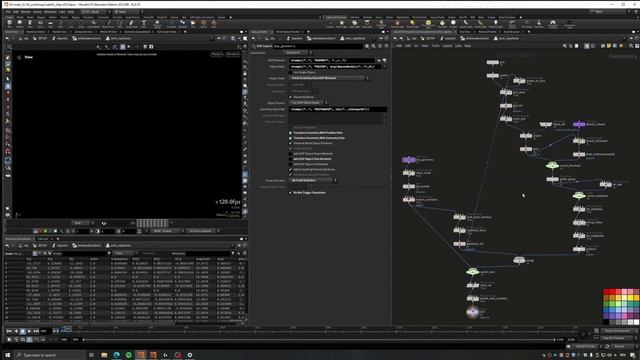Screen dimensions: 640x360
Task: Switch to the Performance Monitor tab
Action: tap(288, 32)
